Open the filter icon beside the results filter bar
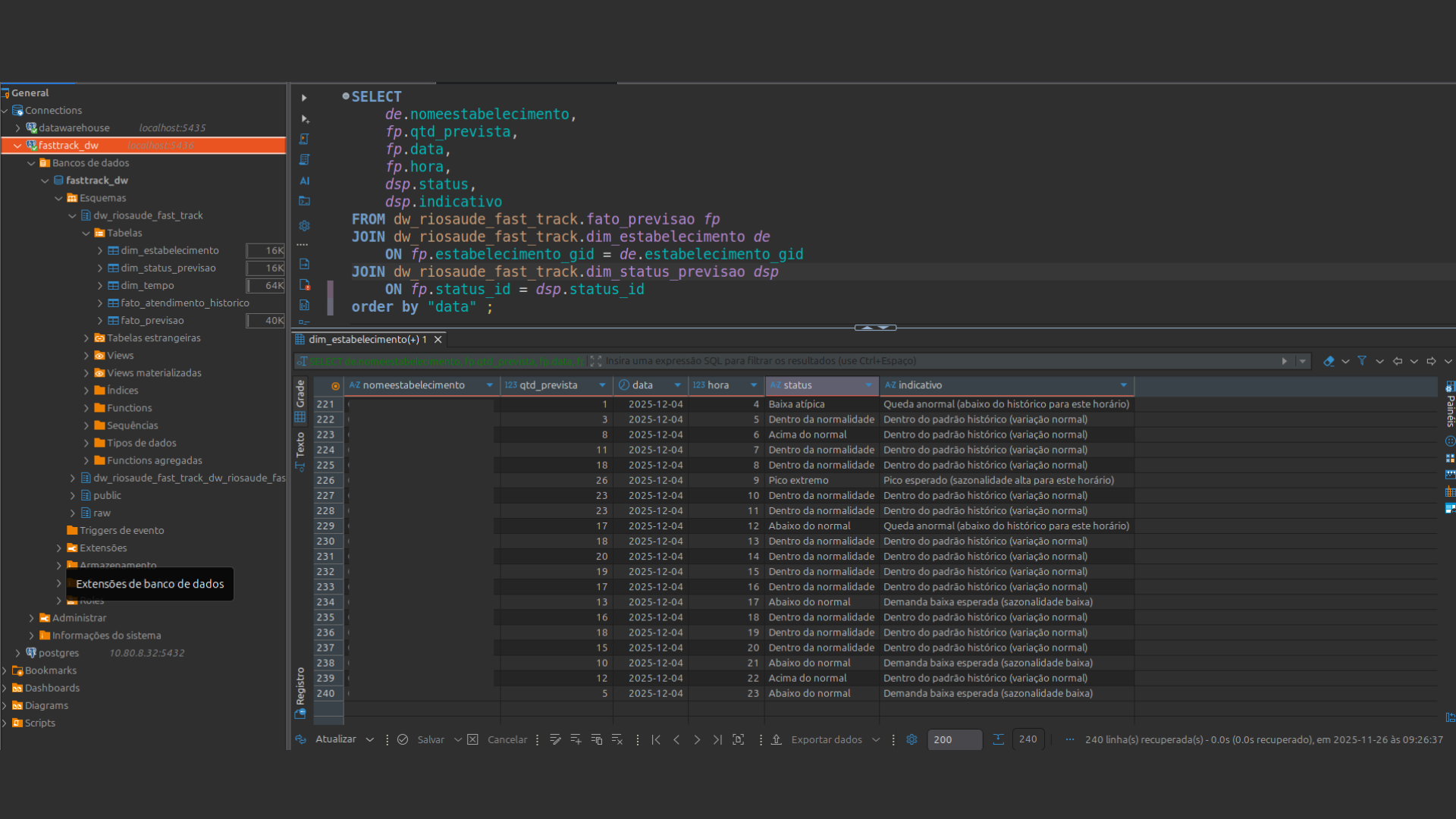The width and height of the screenshot is (1456, 819). (x=1363, y=362)
